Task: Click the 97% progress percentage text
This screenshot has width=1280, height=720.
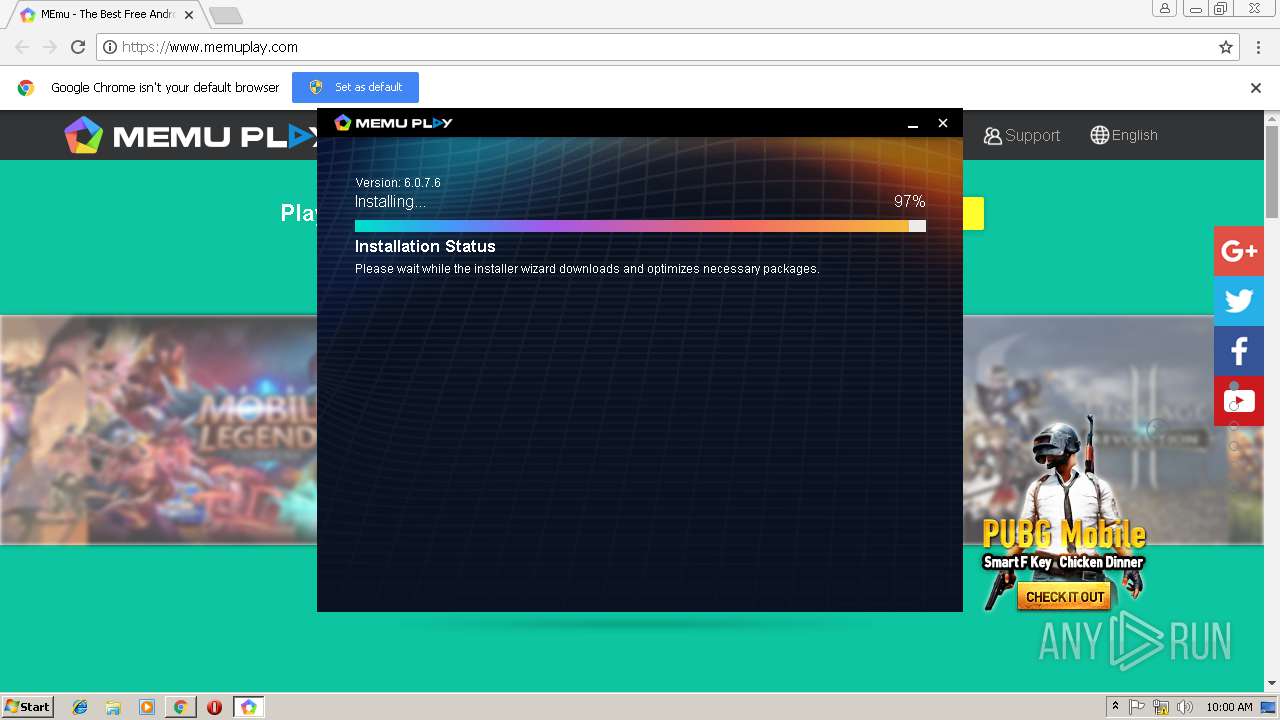Action: (909, 202)
